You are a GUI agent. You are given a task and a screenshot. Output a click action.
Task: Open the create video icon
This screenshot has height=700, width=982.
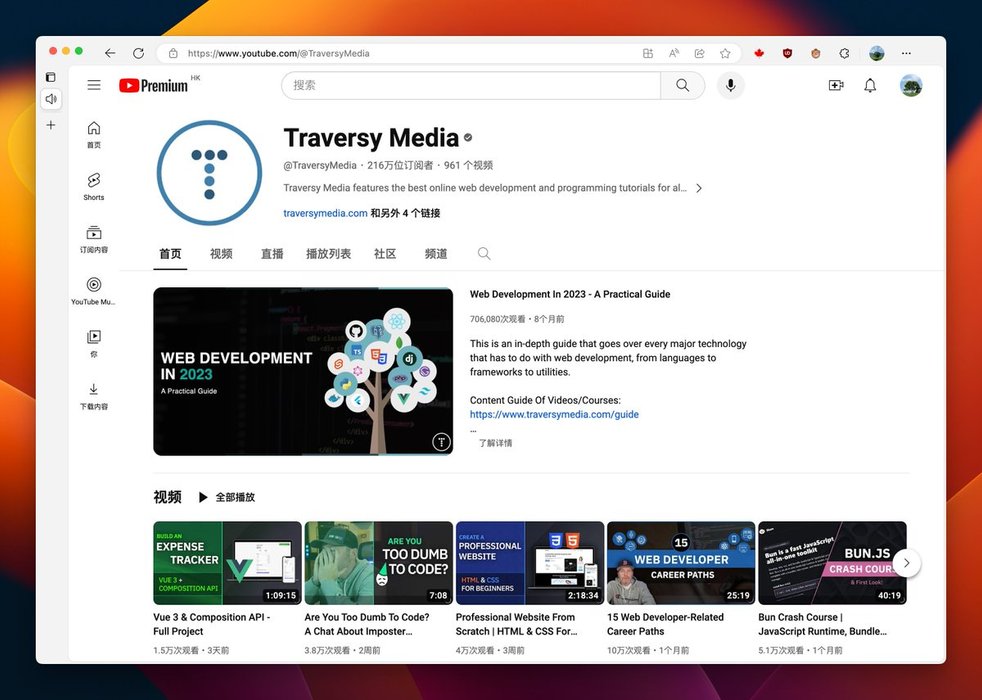point(836,85)
